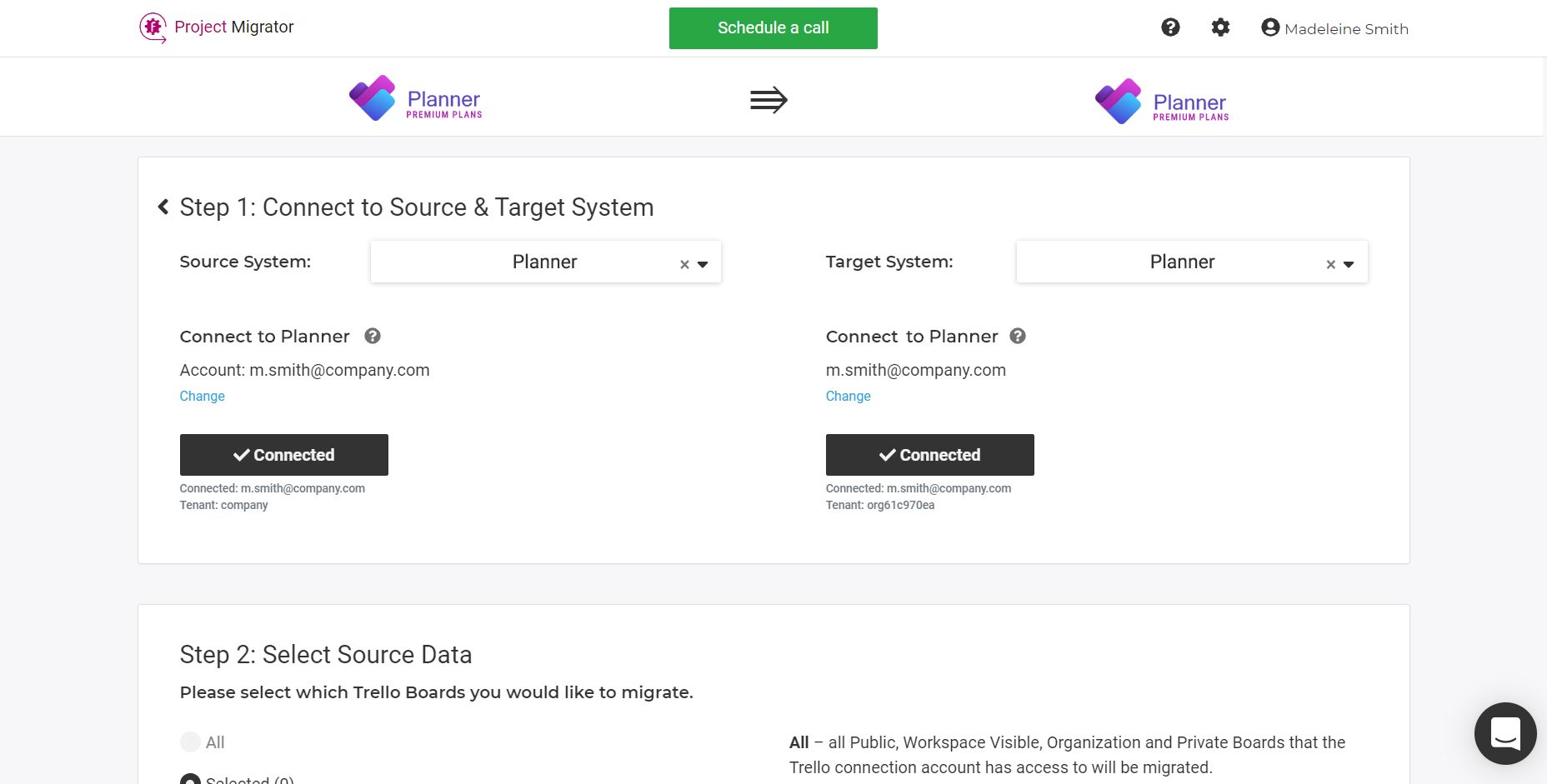Click help icon beside source Connect to Planner

coord(373,336)
